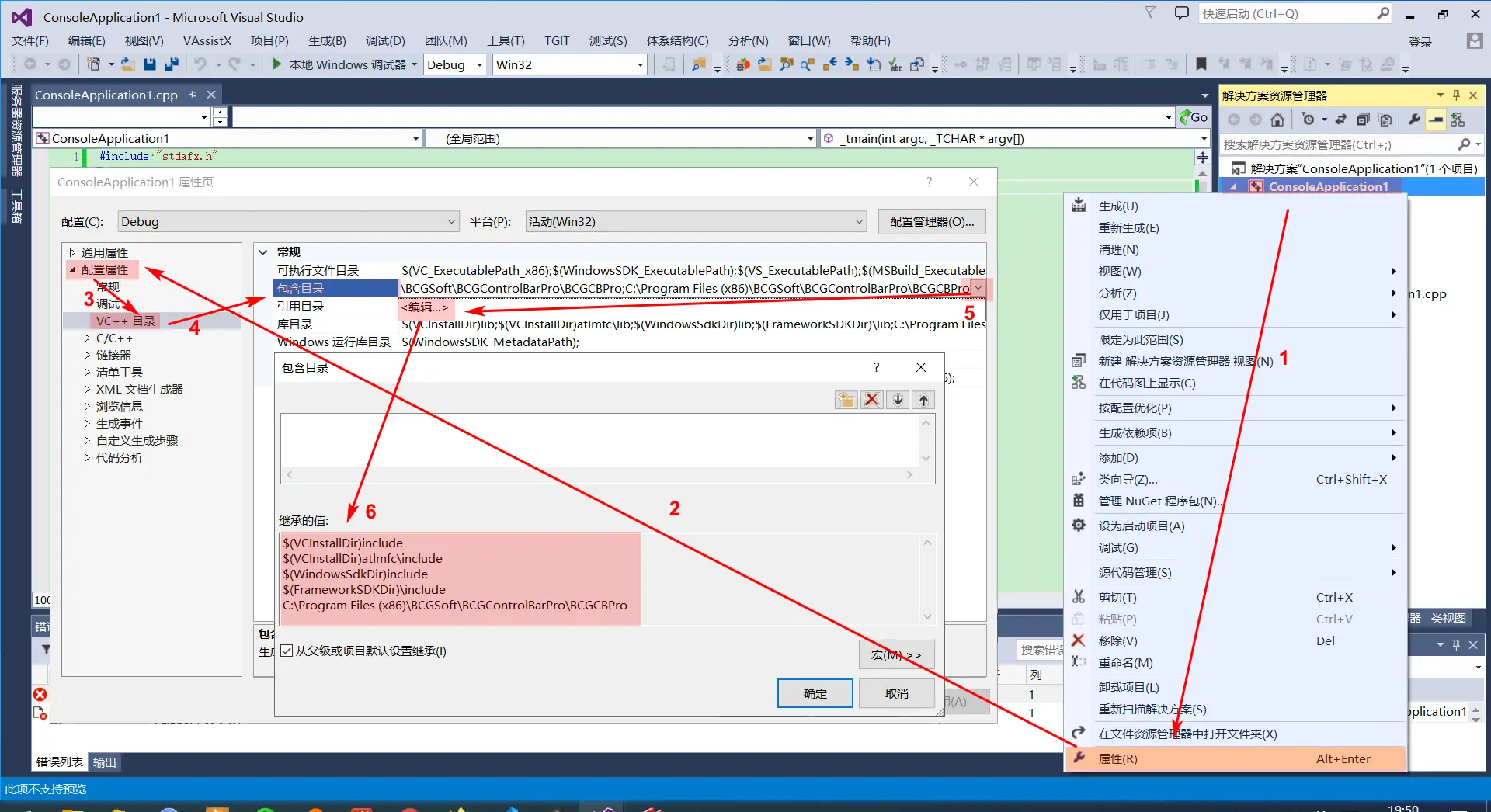Open the 配置 Debug dropdown in property page
Screen dimensions: 1491x812
pyautogui.click(x=288, y=221)
